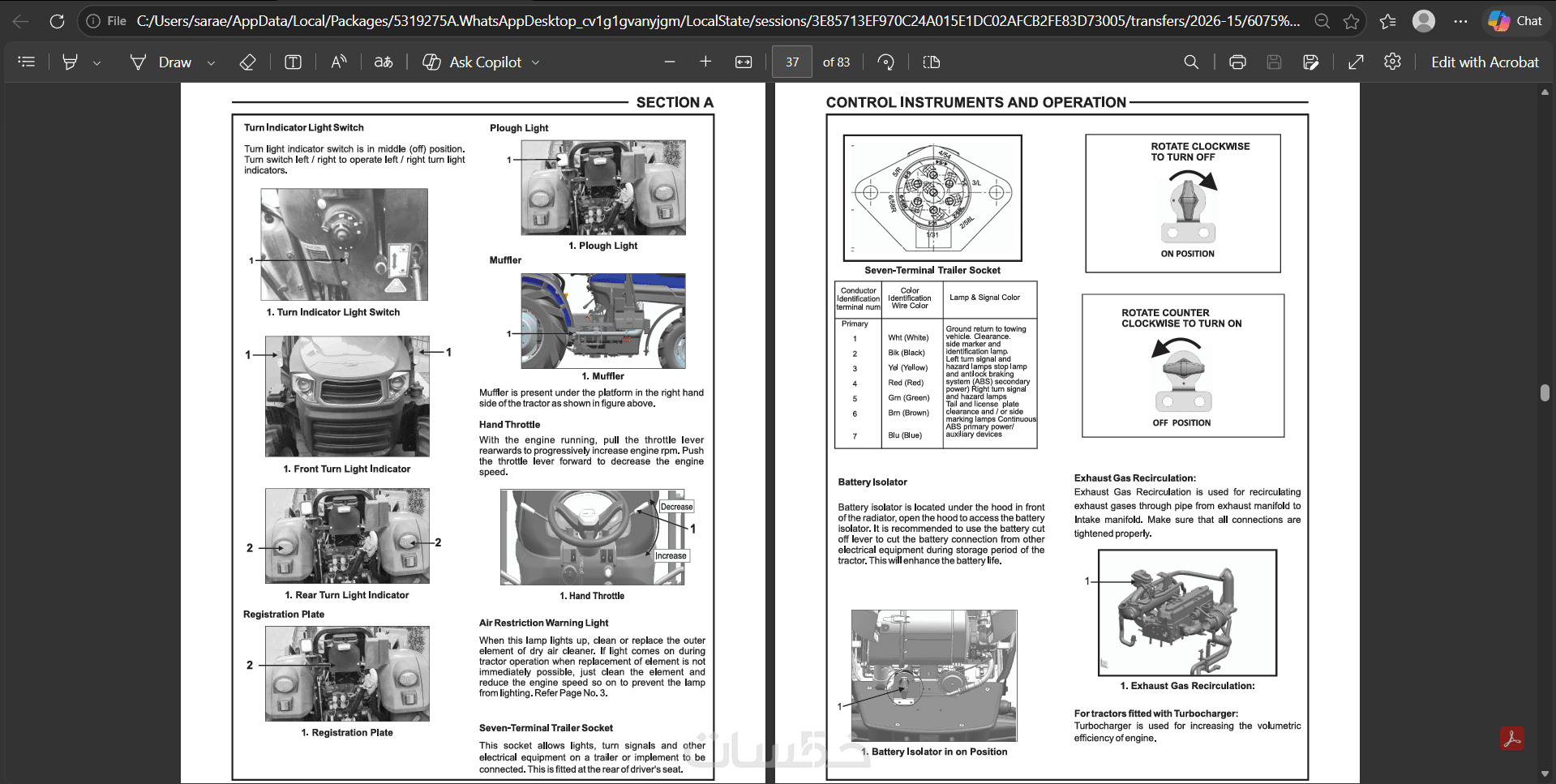
Task: Zoom out the PDF with minus
Action: [x=670, y=62]
